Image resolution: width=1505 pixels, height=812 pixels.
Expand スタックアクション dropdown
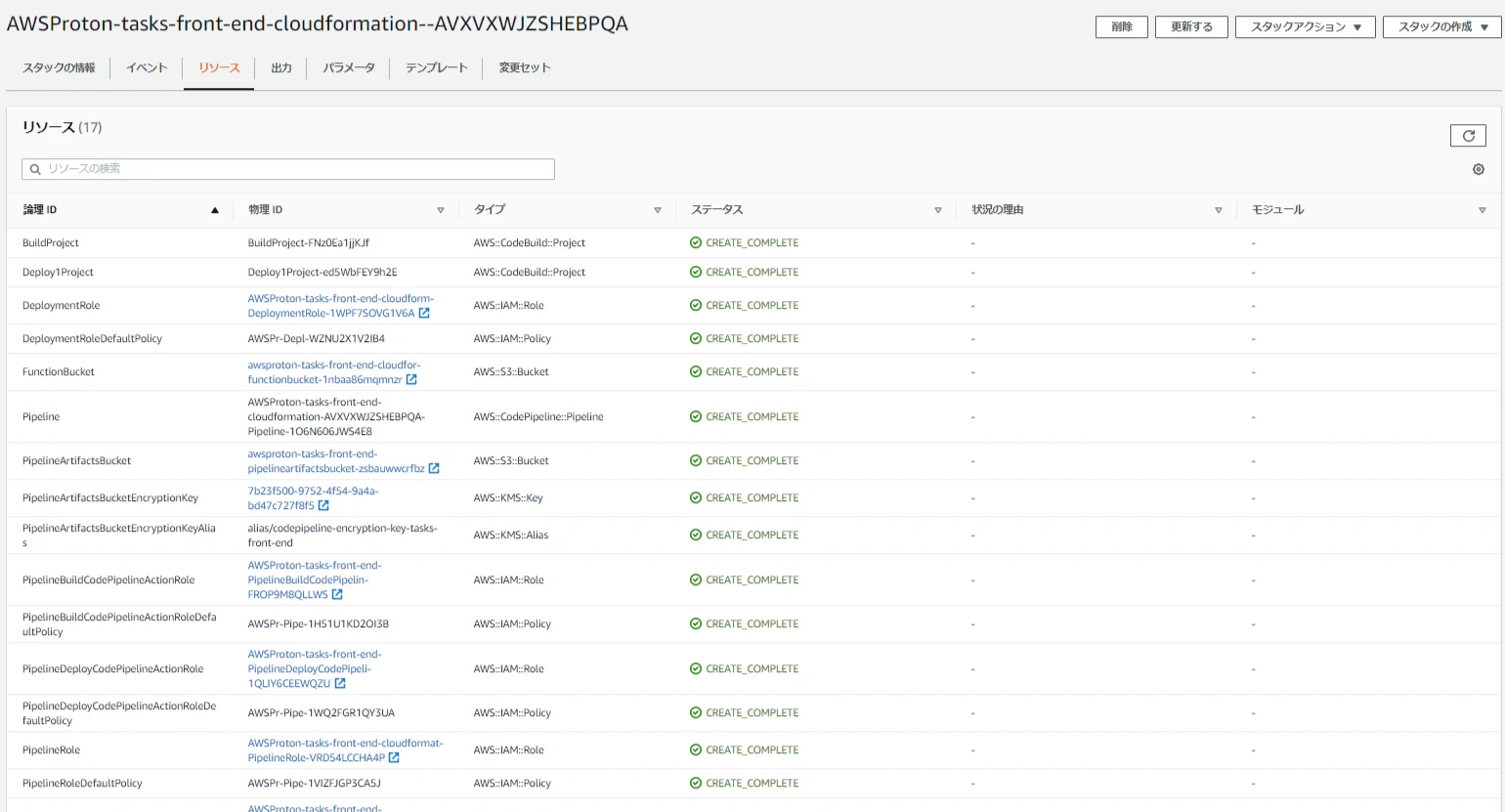pyautogui.click(x=1306, y=27)
